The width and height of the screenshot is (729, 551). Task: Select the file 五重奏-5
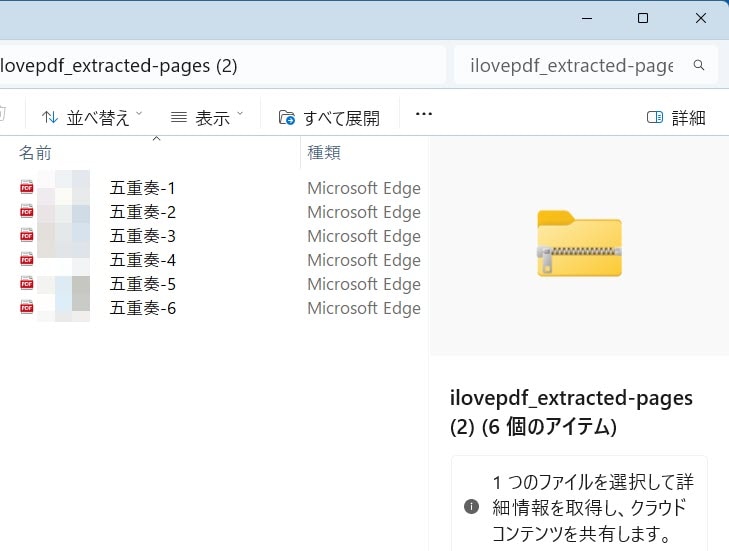[x=143, y=284]
